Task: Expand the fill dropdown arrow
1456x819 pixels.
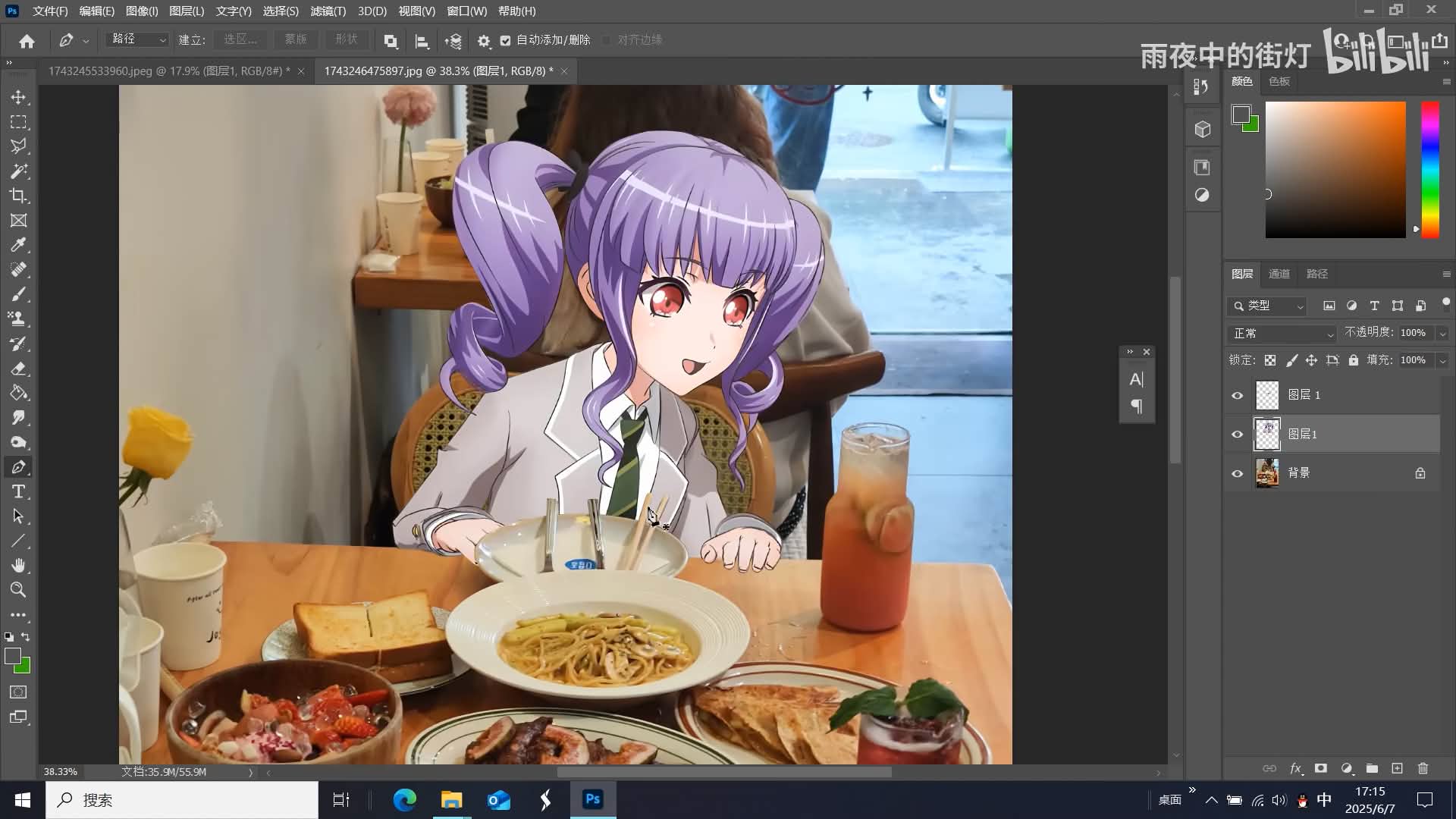Action: [1442, 361]
